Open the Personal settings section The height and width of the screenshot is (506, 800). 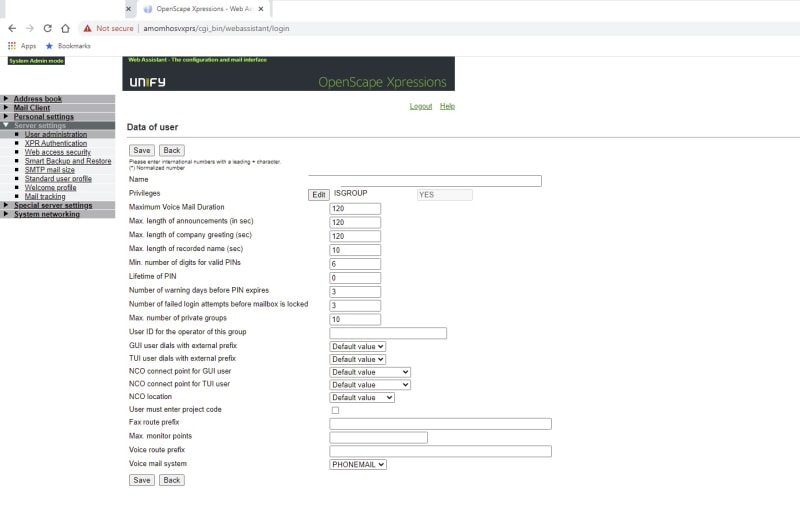43,117
